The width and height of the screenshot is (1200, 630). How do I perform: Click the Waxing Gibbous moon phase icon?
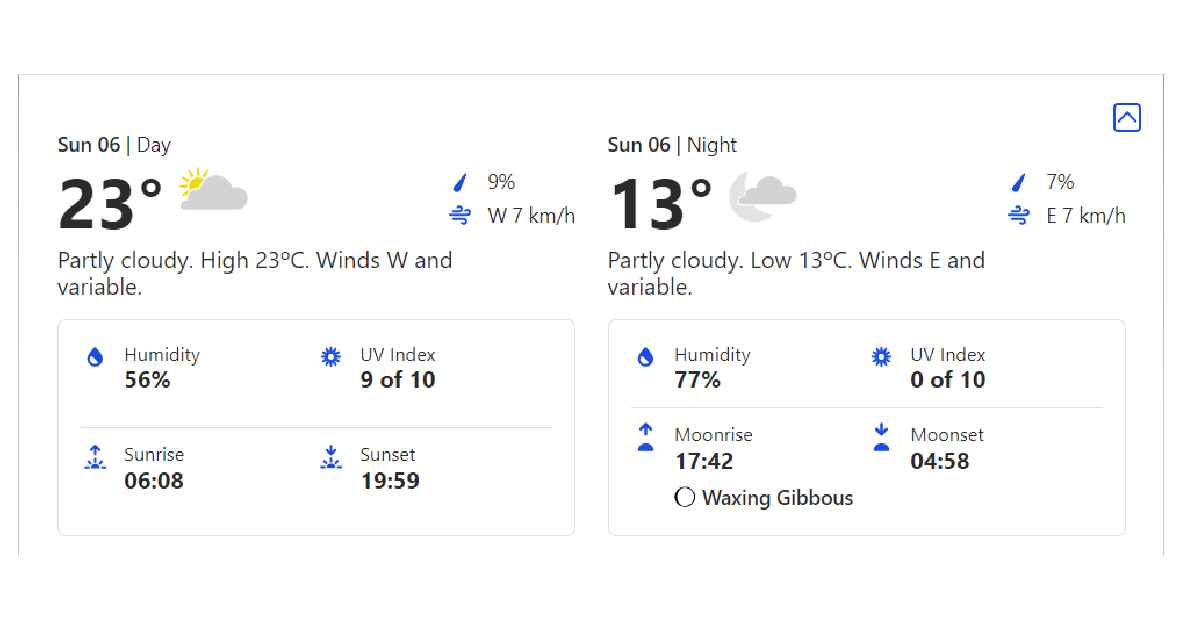click(685, 497)
